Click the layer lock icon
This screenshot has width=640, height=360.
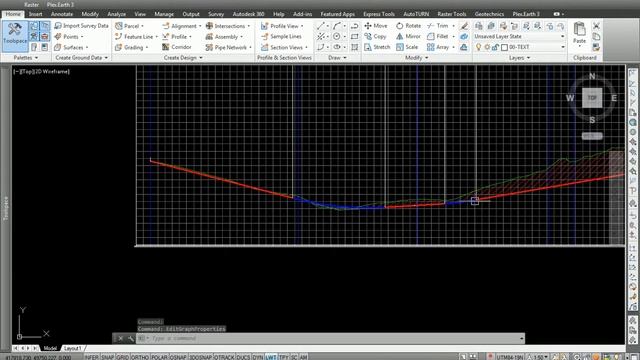tap(495, 47)
